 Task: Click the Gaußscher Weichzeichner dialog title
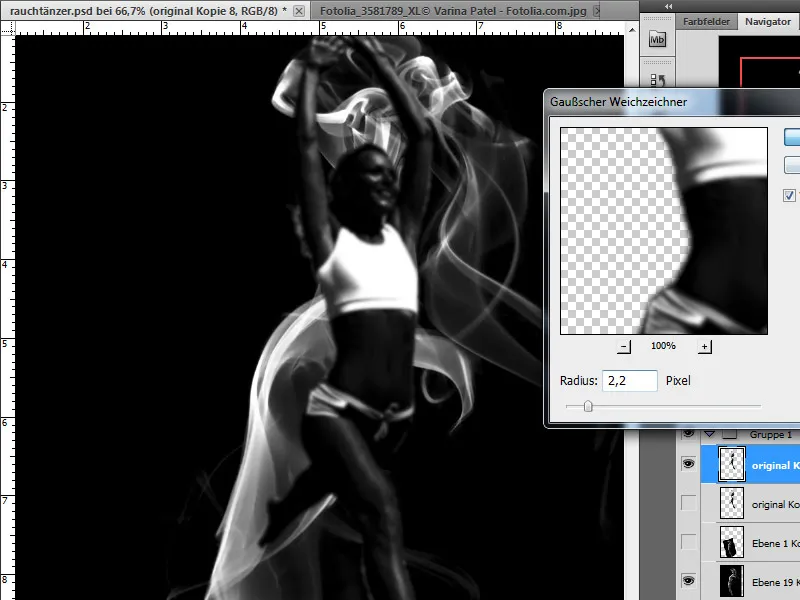618,102
